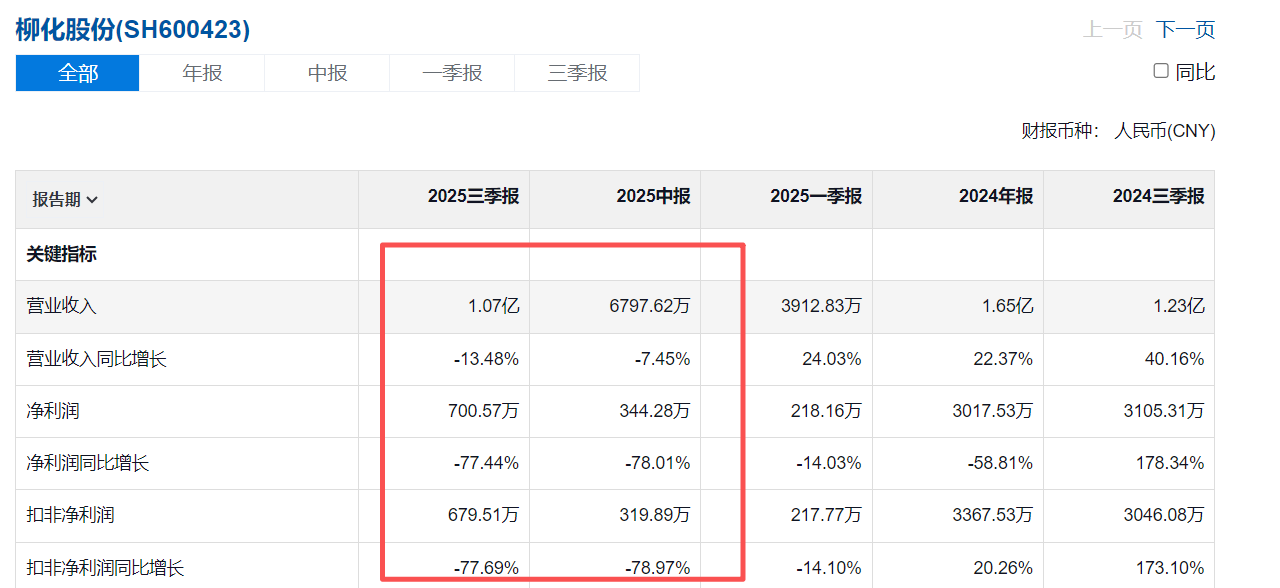The height and width of the screenshot is (588, 1280).
Task: Click the 2025一季报 column header
Action: (815, 197)
